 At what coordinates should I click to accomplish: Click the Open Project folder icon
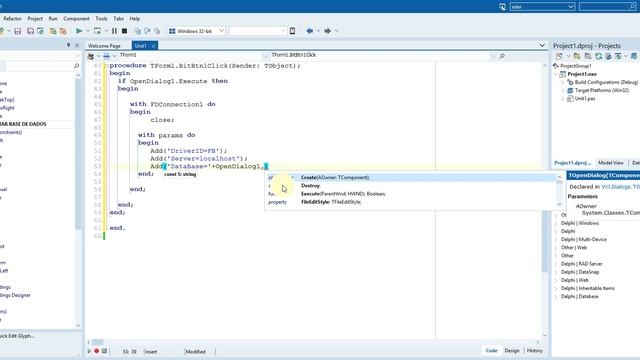pyautogui.click(x=53, y=31)
